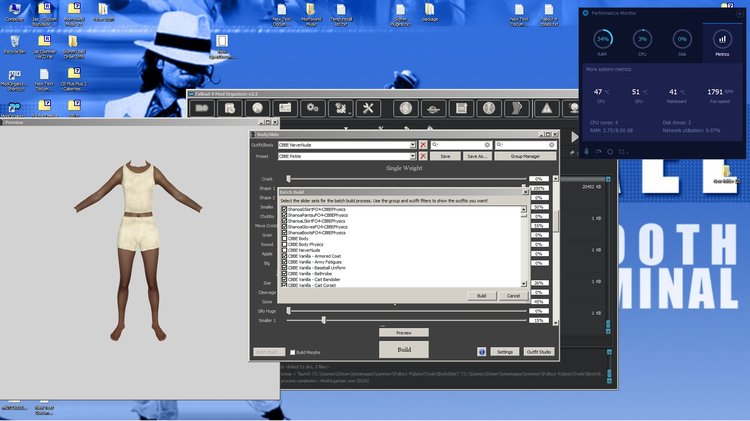Open the ModOrganizer Shortcut desktop icon
The image size is (750, 421).
(14, 80)
